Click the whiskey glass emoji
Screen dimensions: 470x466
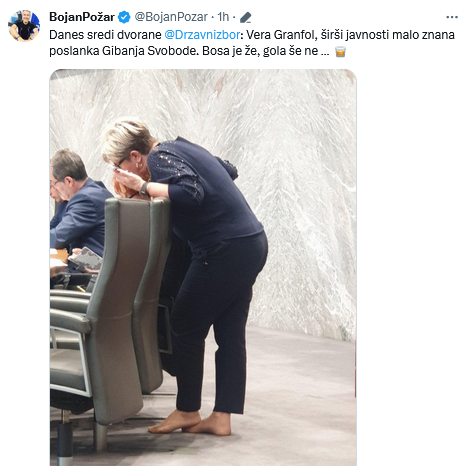(x=340, y=52)
